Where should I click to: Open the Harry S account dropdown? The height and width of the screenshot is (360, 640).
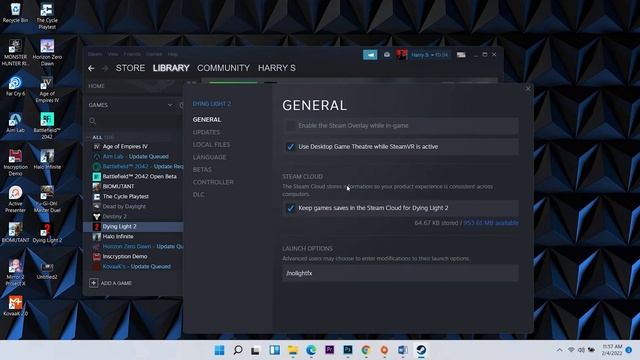tap(429, 55)
